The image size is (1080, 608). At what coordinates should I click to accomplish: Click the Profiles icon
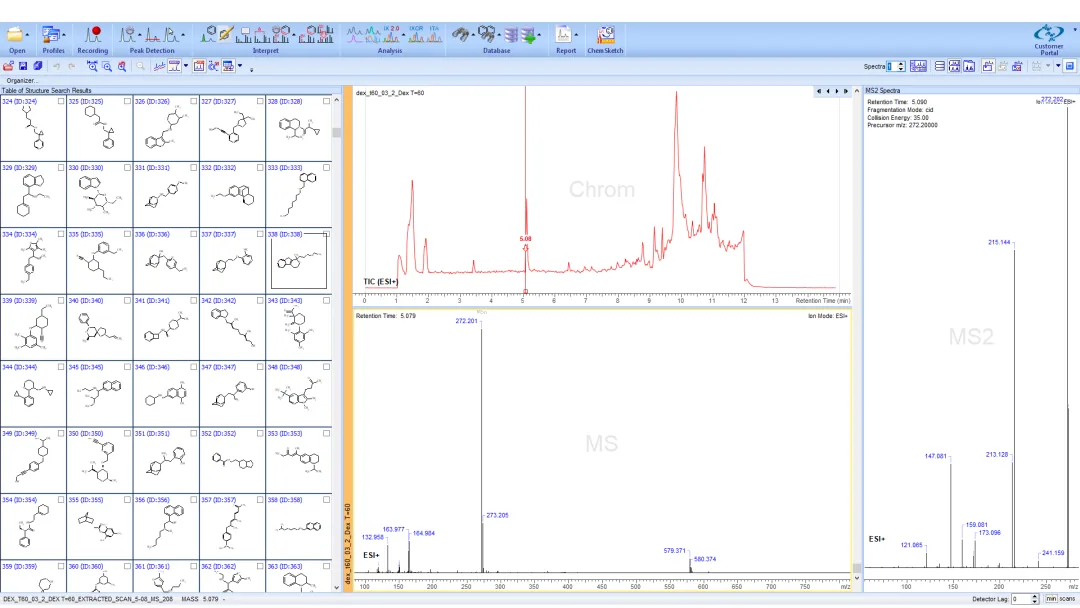point(50,34)
